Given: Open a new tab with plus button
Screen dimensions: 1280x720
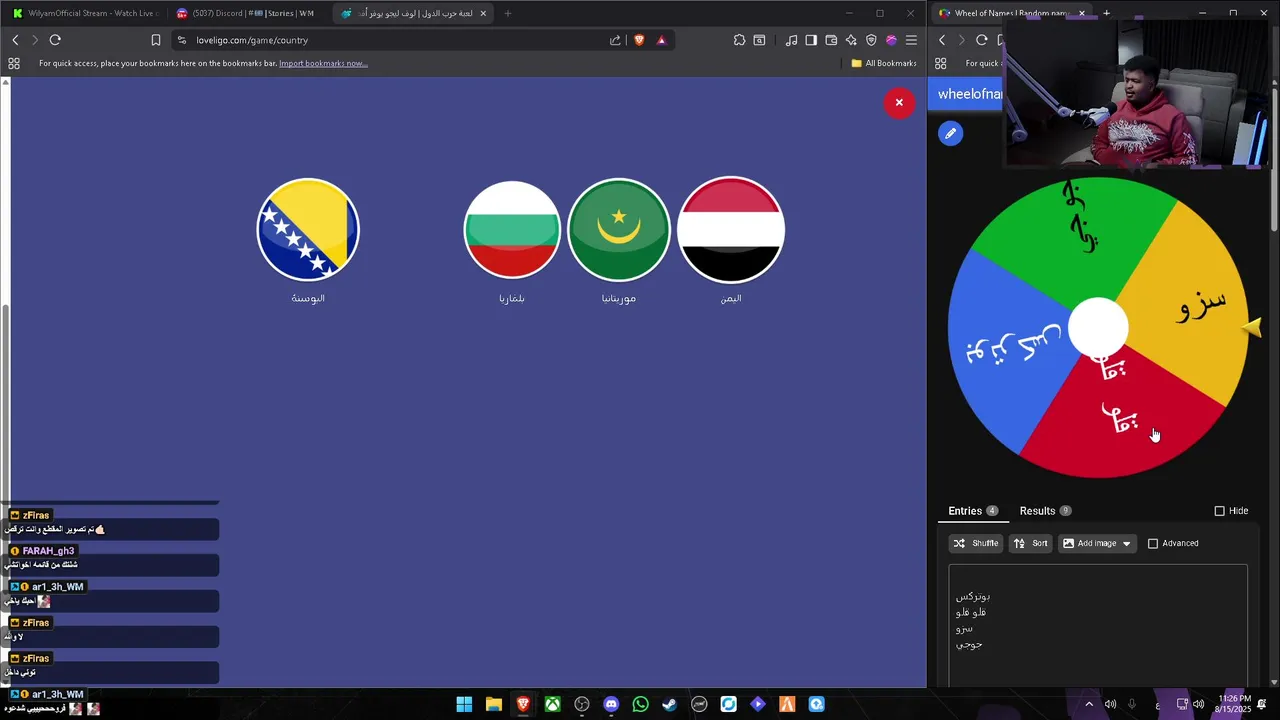Looking at the screenshot, I should pyautogui.click(x=508, y=13).
